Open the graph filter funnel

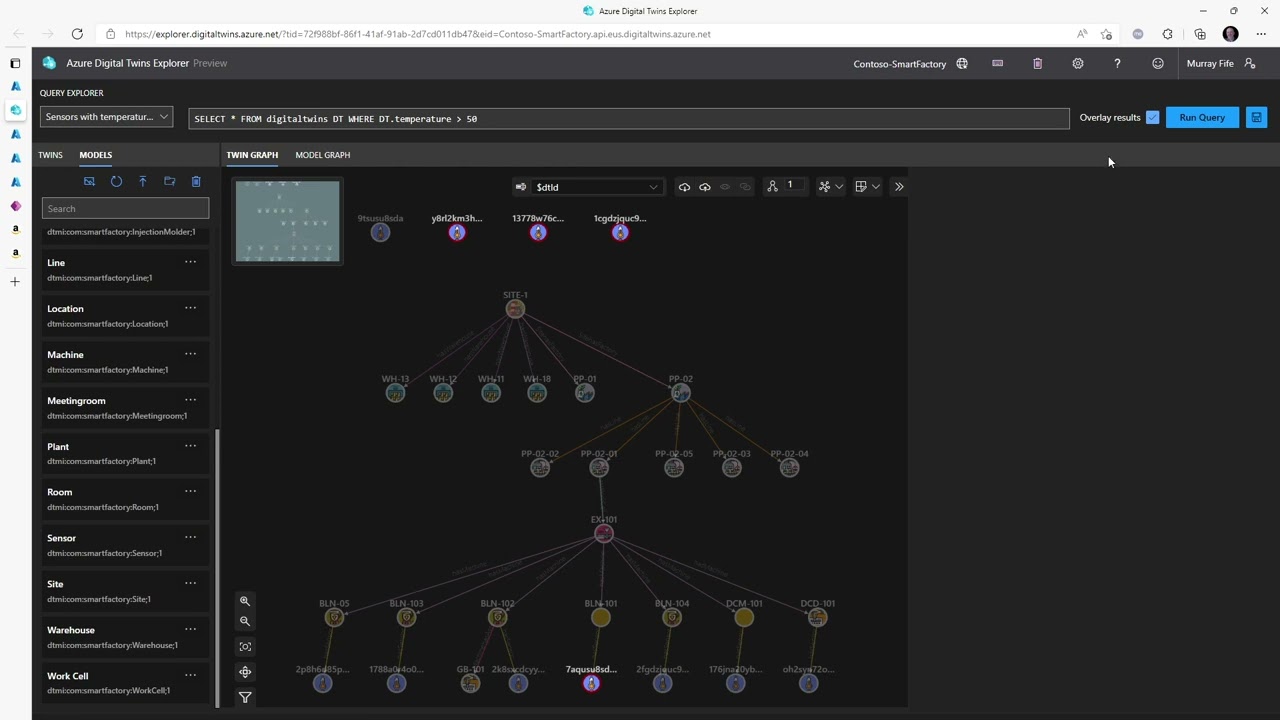[x=245, y=697]
